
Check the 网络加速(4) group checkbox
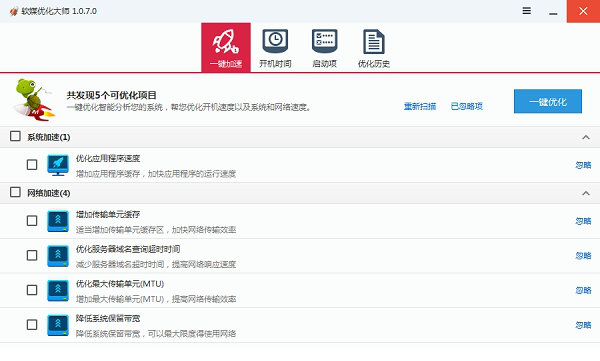click(15, 192)
